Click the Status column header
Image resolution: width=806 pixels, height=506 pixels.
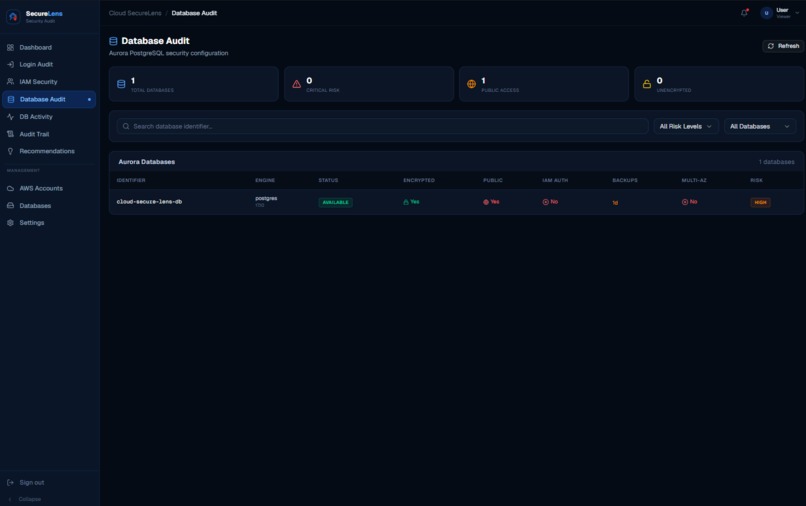click(x=328, y=180)
